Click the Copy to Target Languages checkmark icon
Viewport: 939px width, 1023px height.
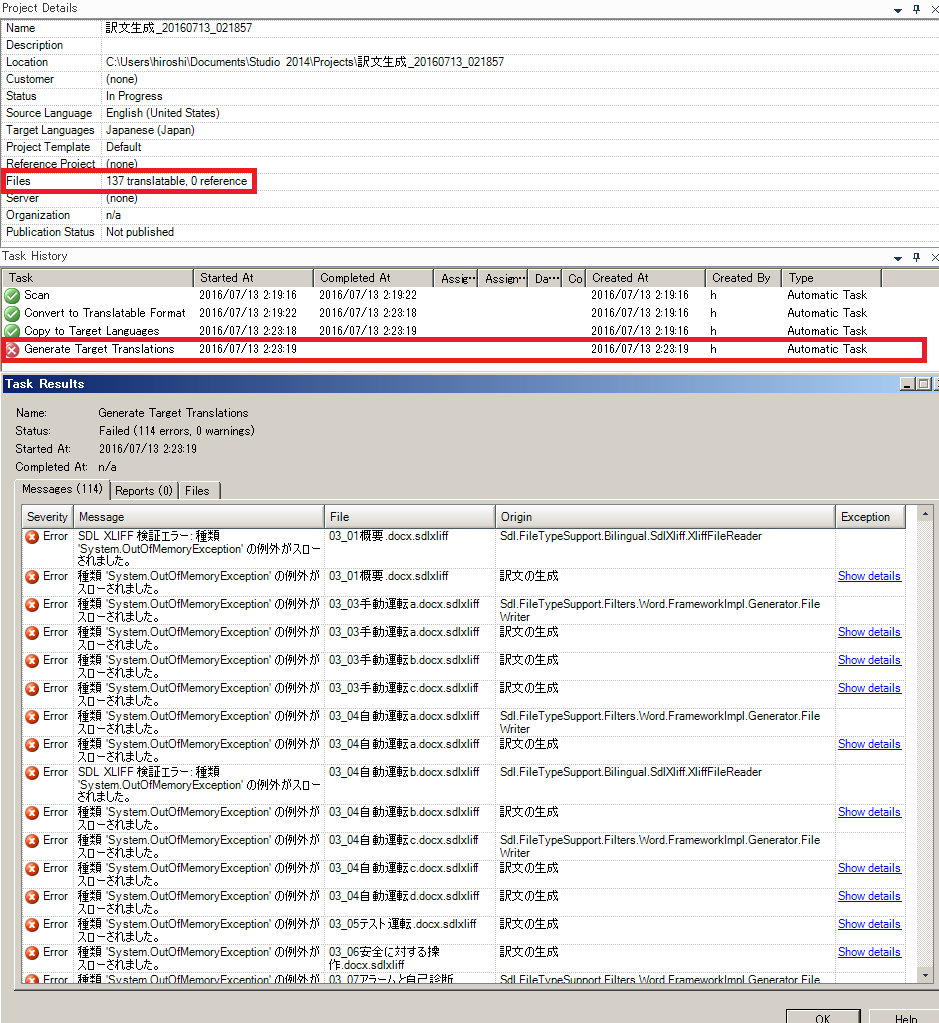click(12, 331)
